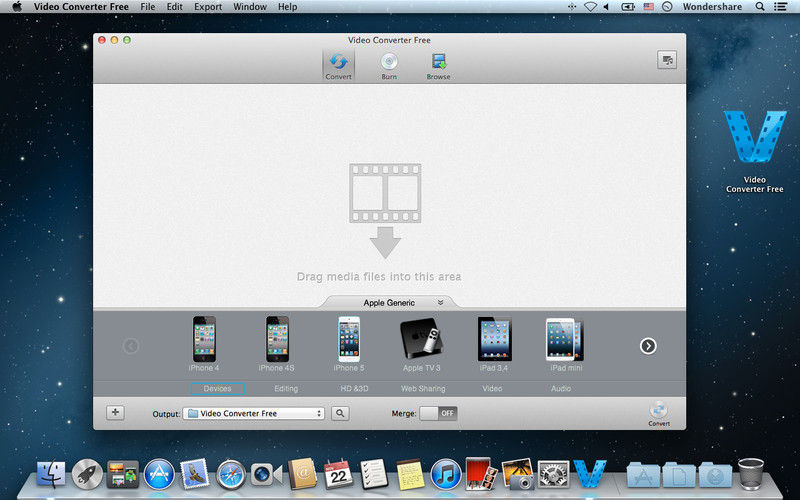Open FaceTime from the Dock
The width and height of the screenshot is (800, 500).
[x=266, y=474]
